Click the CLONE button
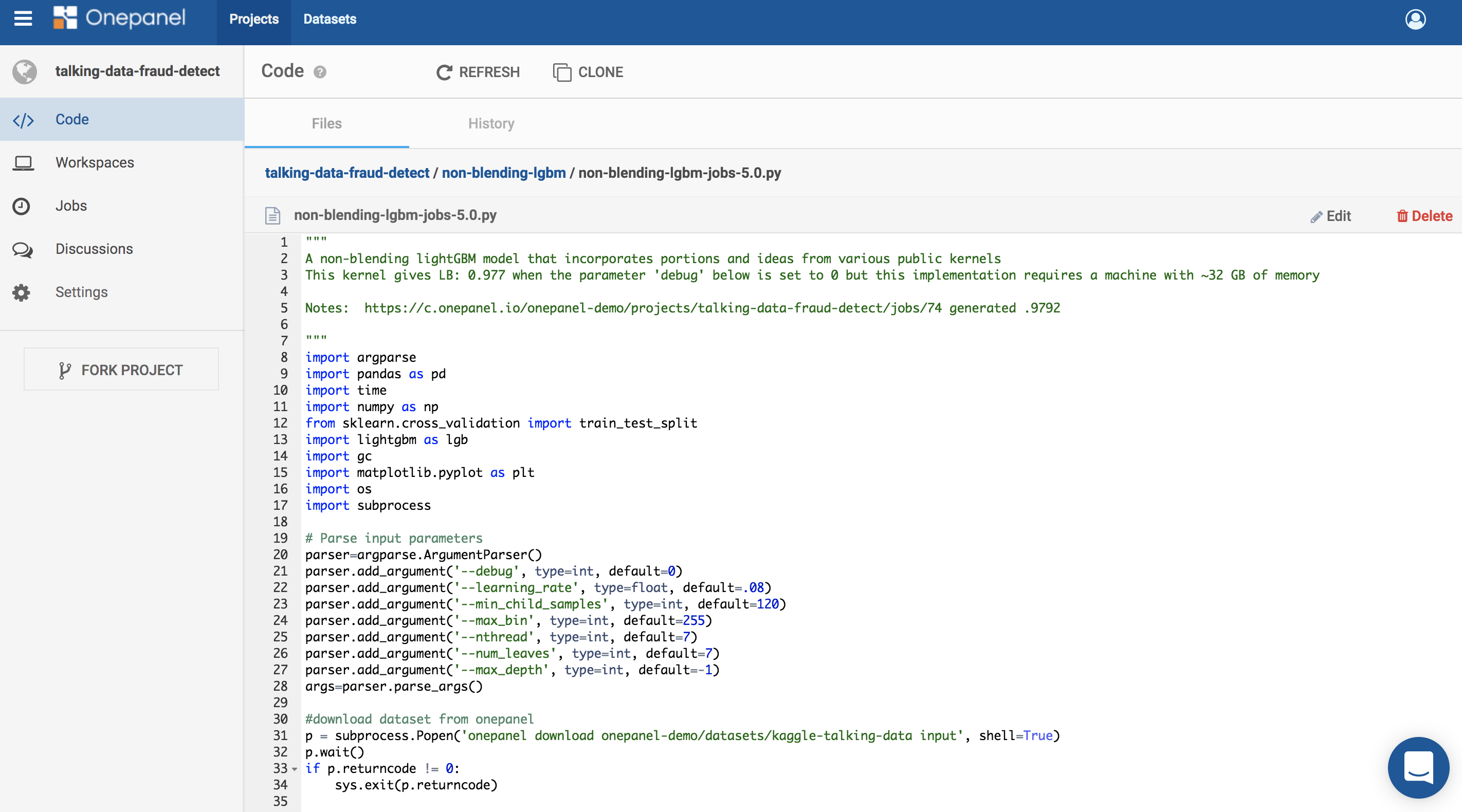Screen dimensions: 1462x812 coord(588,72)
